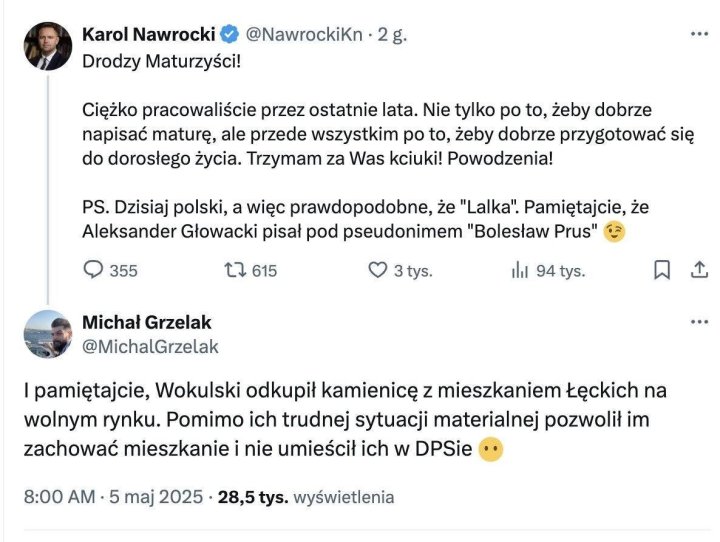Visit the @NawrockiKn handle link
720x542 pixels.
(x=305, y=33)
